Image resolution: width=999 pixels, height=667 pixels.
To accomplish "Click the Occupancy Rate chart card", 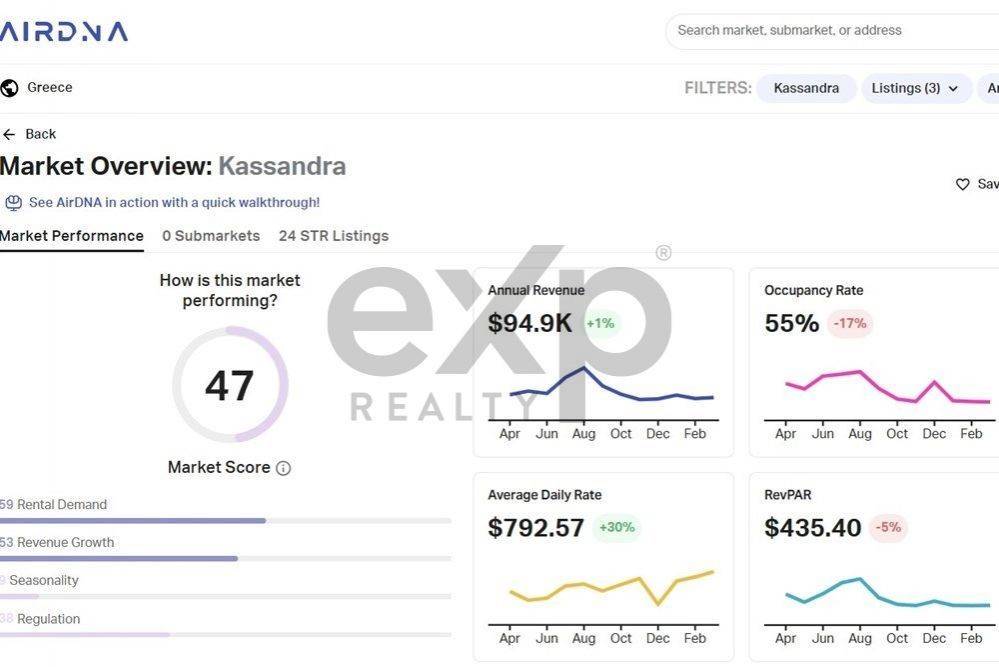I will pos(875,362).
